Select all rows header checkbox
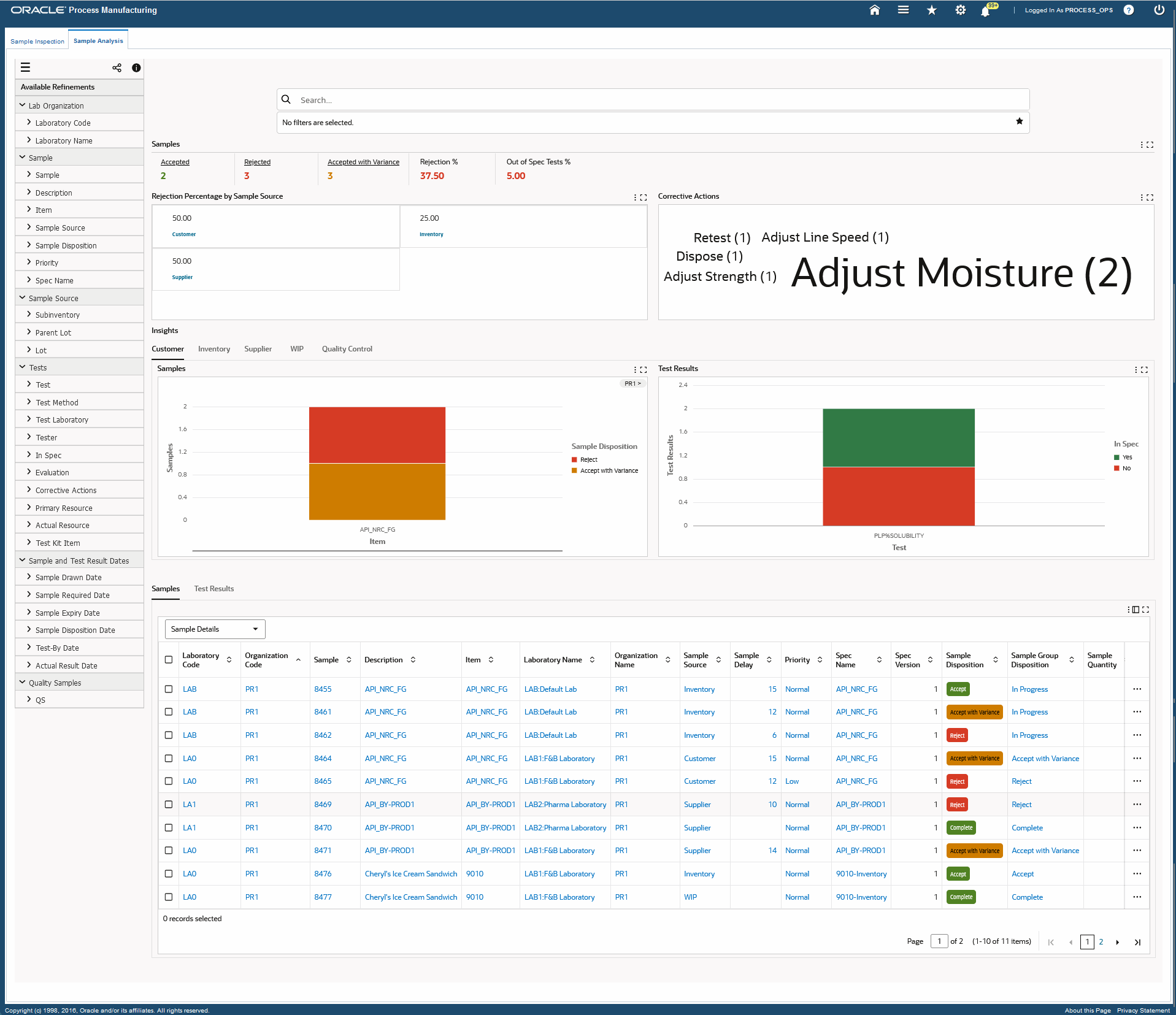 [169, 660]
